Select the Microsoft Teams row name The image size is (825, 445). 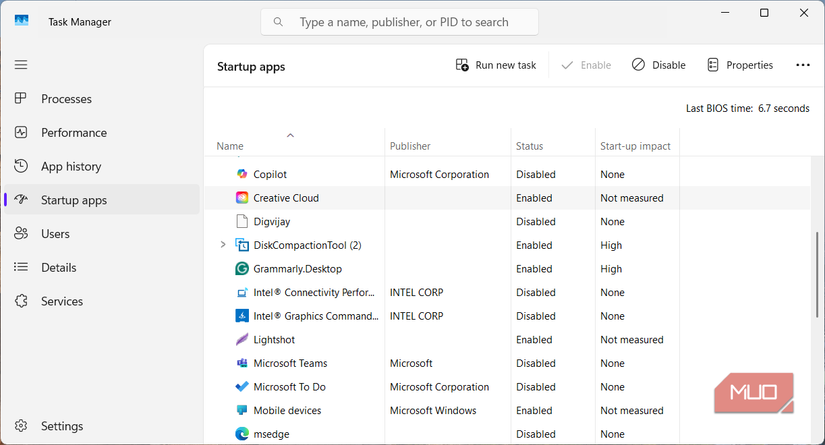click(x=290, y=363)
